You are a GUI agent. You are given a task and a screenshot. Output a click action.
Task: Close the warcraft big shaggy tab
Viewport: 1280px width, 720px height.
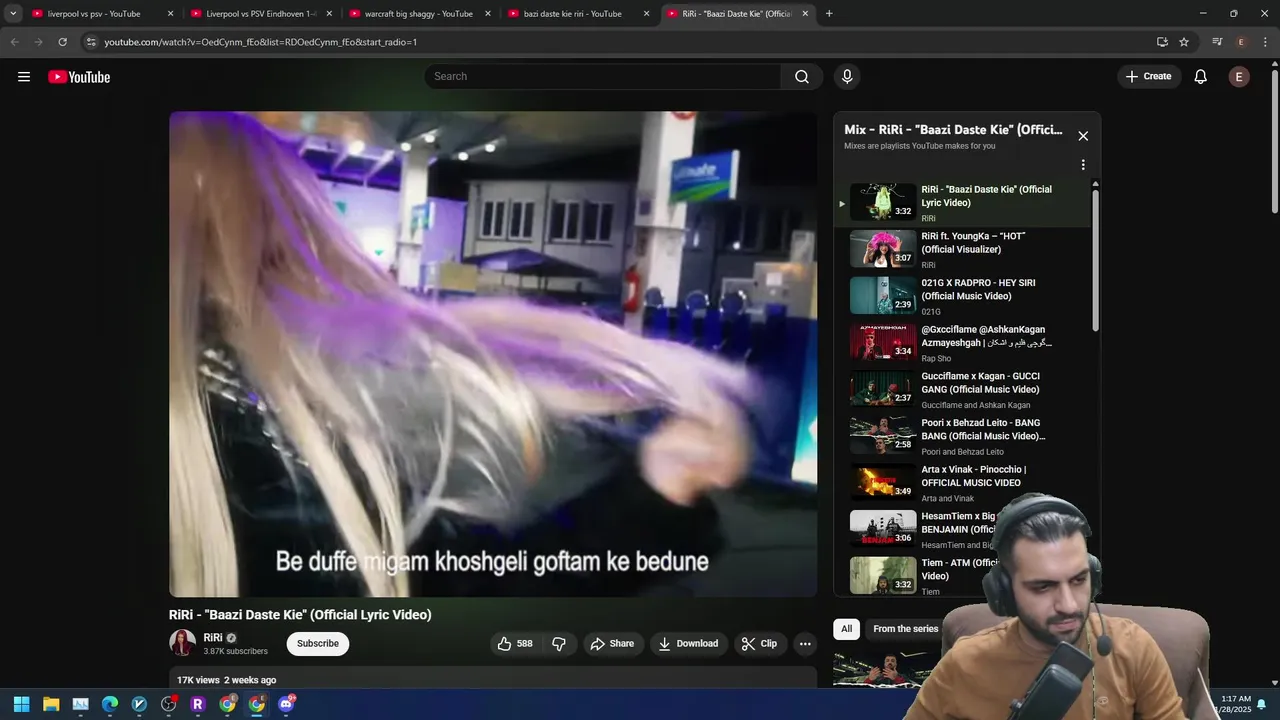[488, 14]
